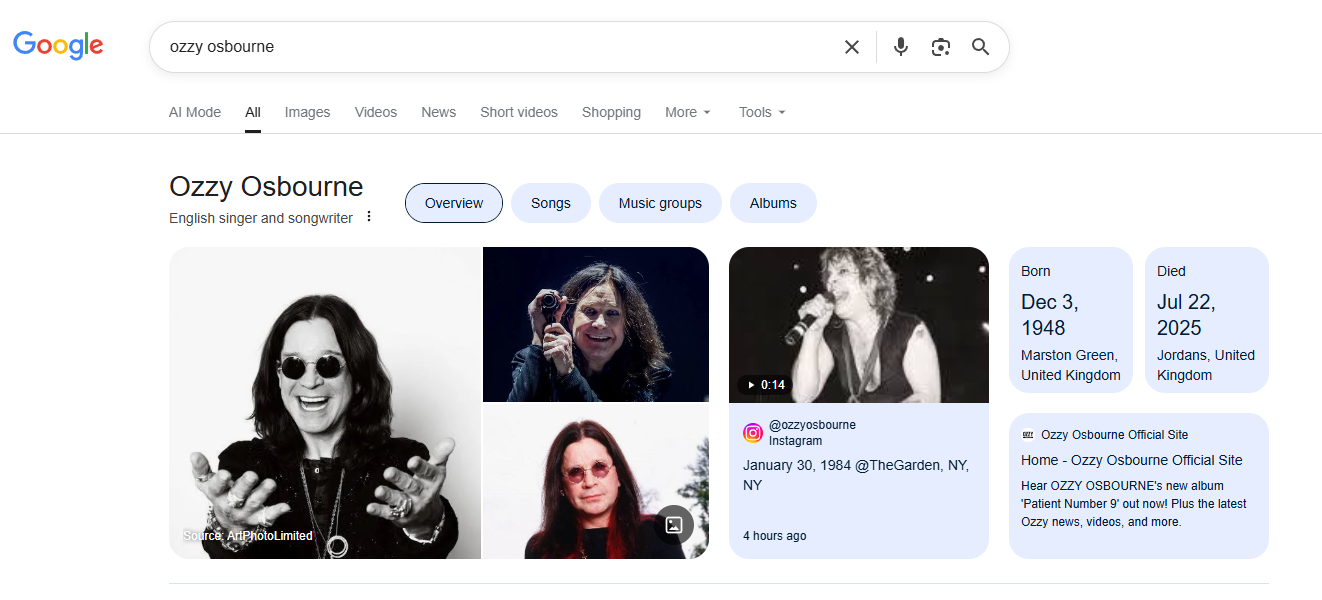
Task: Open photo of Ozzy with red hair
Action: pyautogui.click(x=596, y=482)
